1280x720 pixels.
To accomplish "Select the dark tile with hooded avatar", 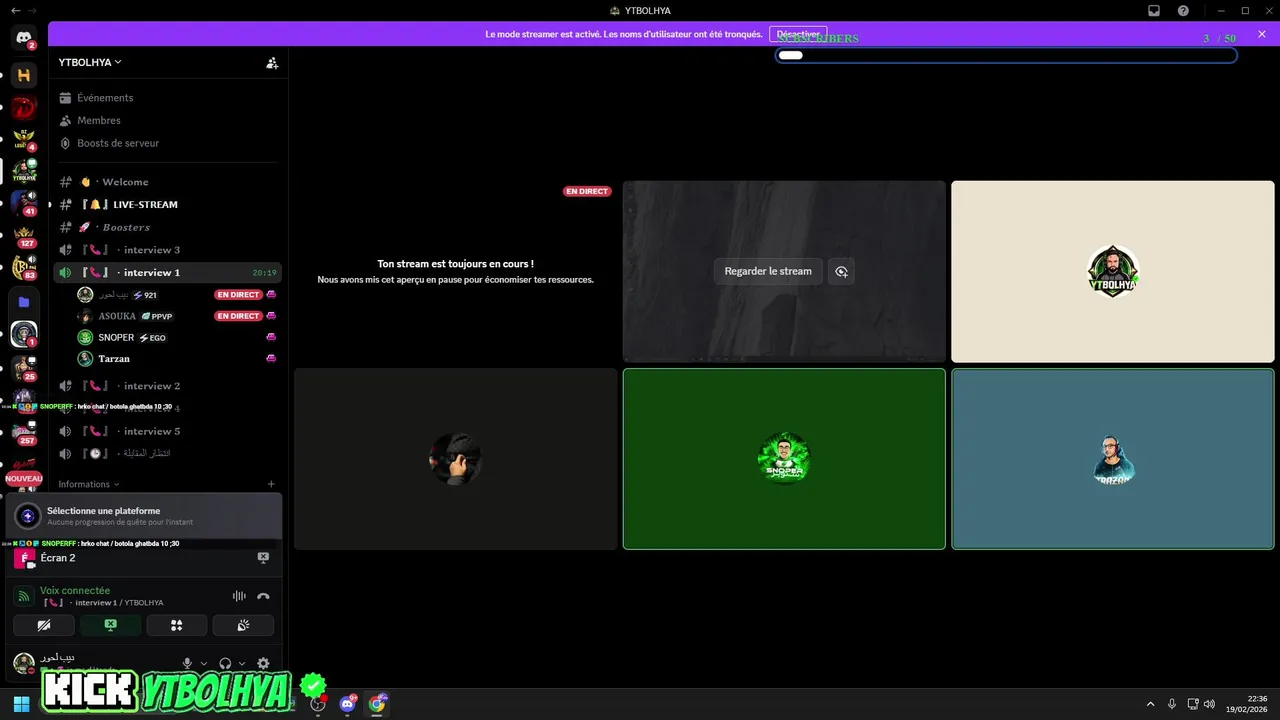I will 455,459.
